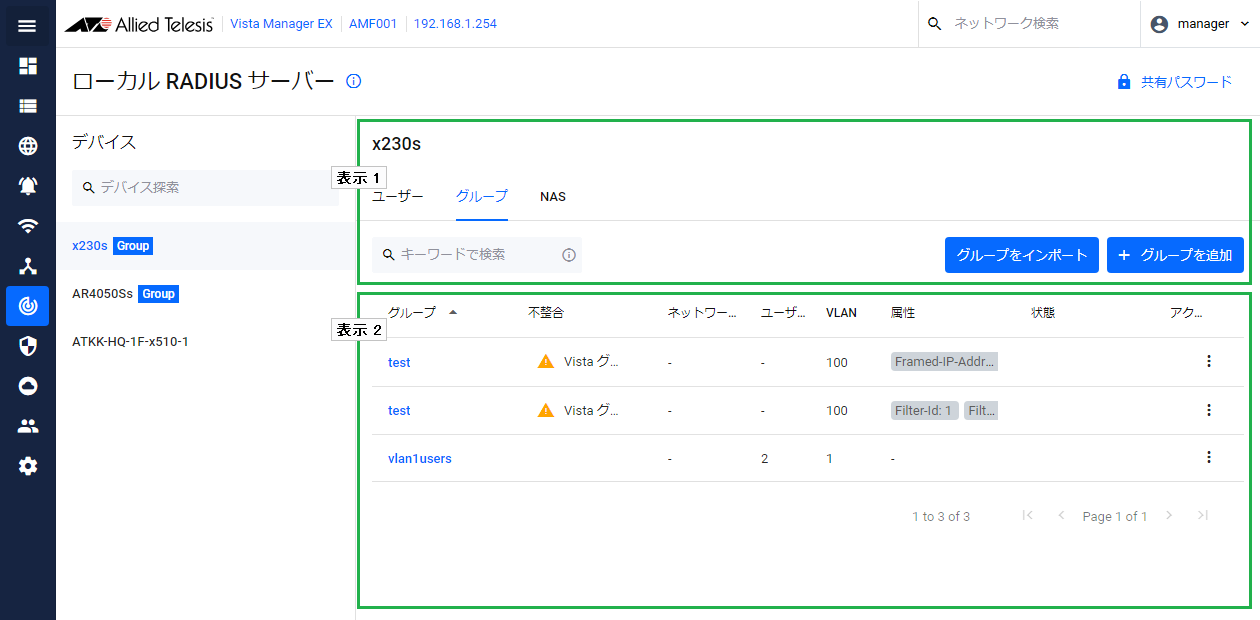Open the user management people icon
Screen dimensions: 1260x620
click(x=27, y=426)
